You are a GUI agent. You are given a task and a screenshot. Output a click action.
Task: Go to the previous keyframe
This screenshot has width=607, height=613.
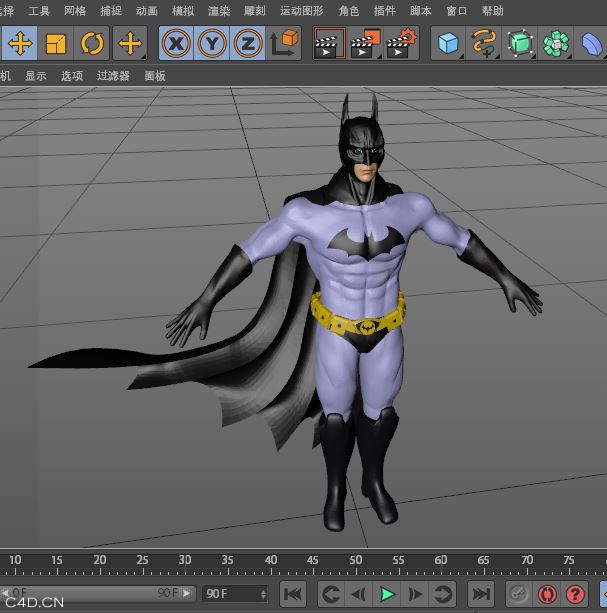331,594
